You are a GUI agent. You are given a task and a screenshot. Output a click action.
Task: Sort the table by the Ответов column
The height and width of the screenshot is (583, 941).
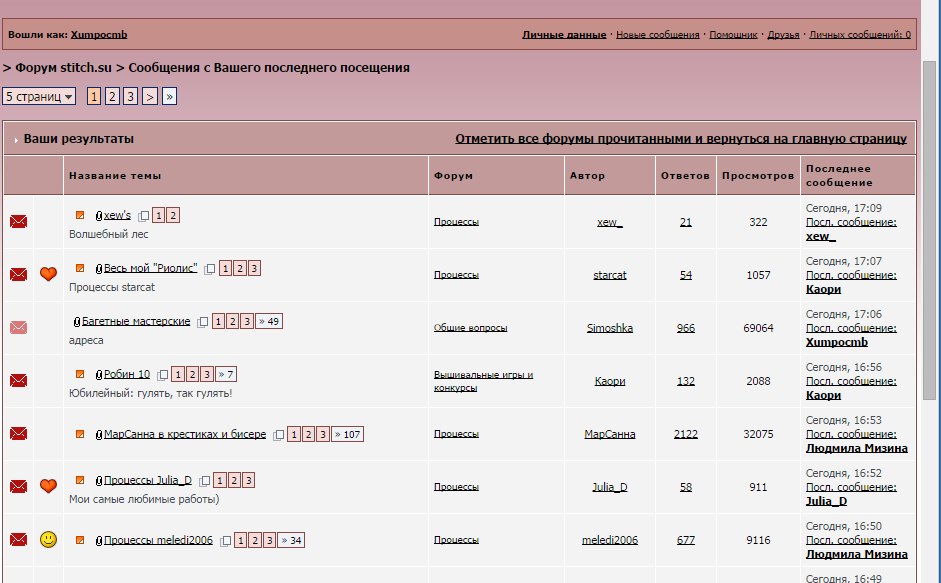685,176
